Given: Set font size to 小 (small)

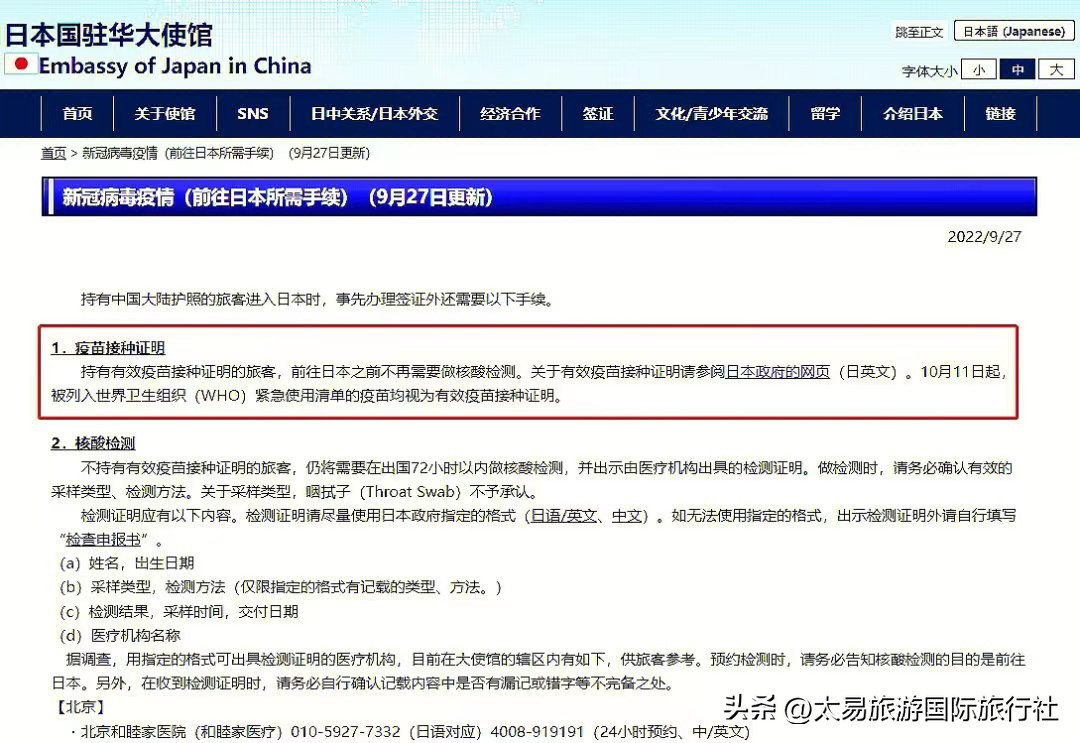Looking at the screenshot, I should tap(979, 69).
